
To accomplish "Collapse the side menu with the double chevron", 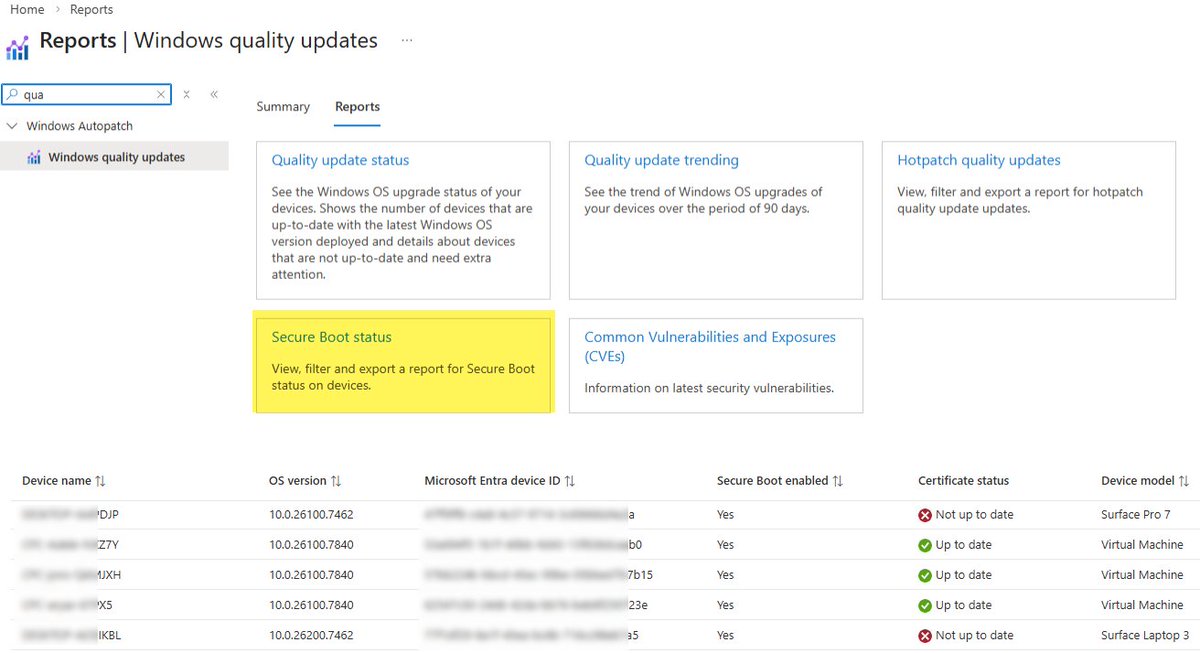I will pyautogui.click(x=214, y=94).
